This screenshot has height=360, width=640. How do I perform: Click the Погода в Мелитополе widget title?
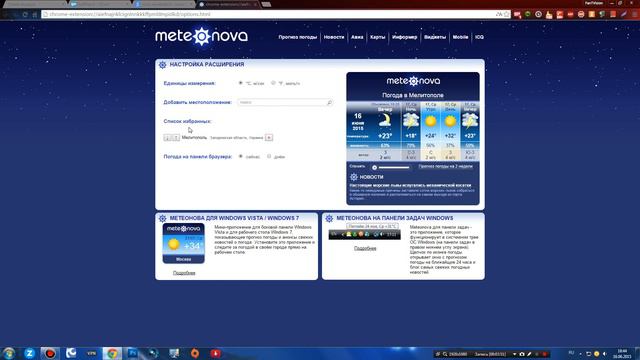413,95
